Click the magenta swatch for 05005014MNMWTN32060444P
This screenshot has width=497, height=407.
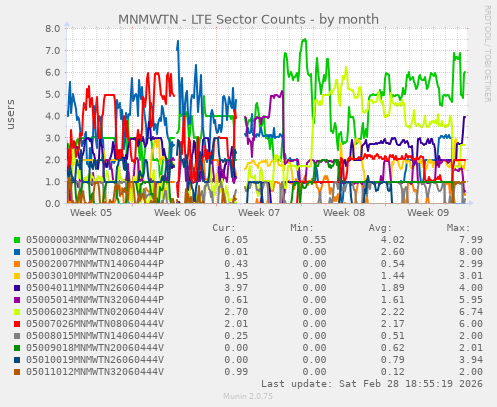tap(17, 300)
